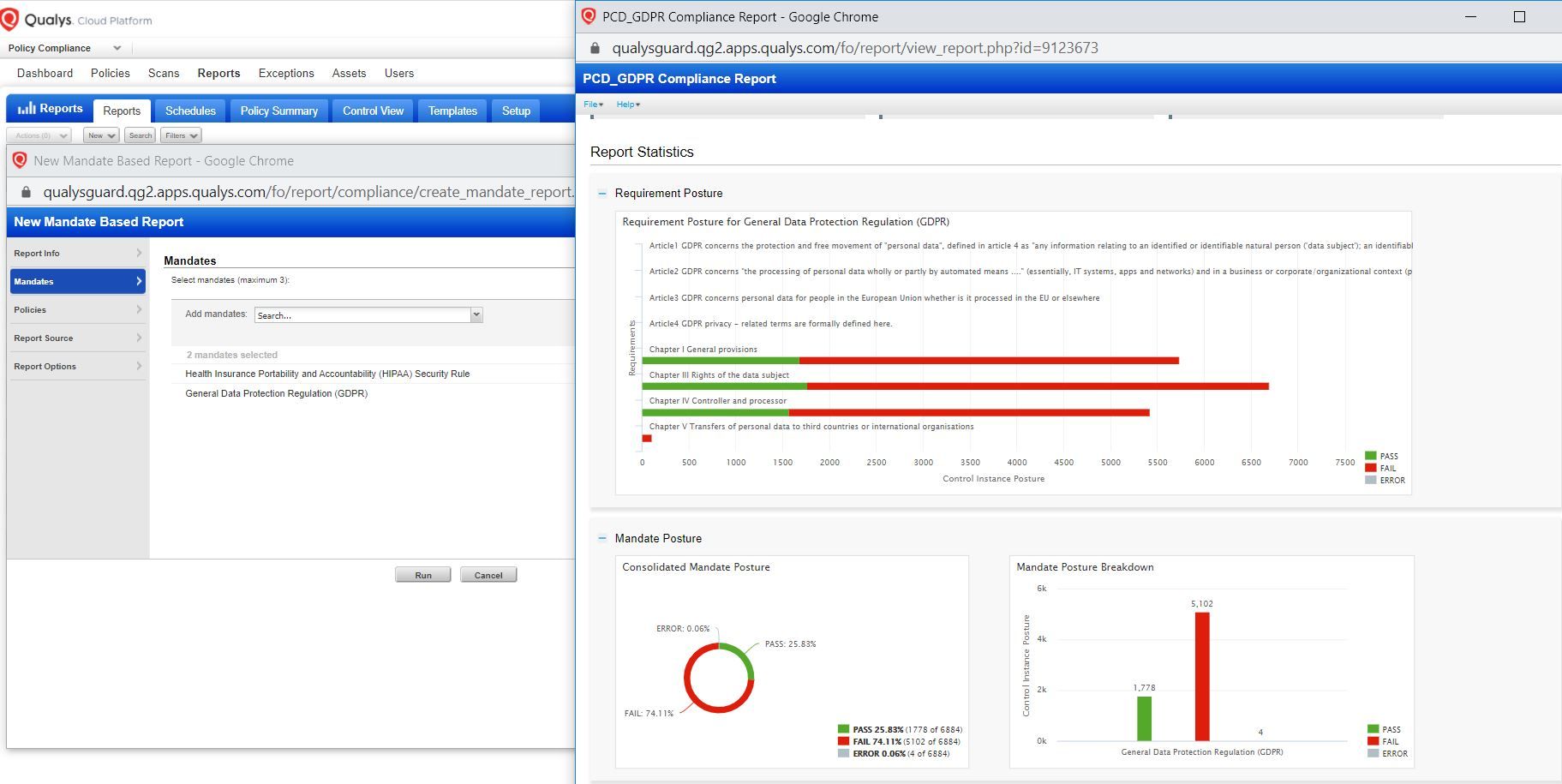Toggle ERROR legend in Mandate Posture Breakdown

click(1388, 753)
